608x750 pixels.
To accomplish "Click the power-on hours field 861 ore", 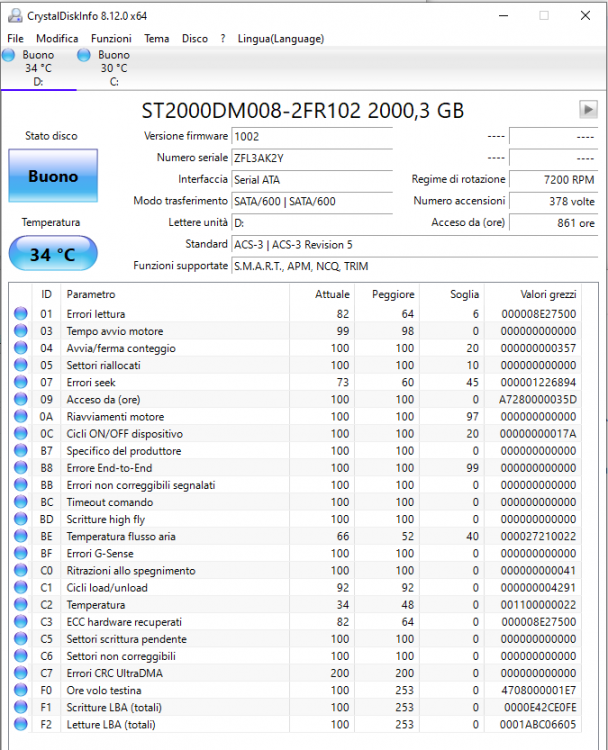I will click(553, 222).
